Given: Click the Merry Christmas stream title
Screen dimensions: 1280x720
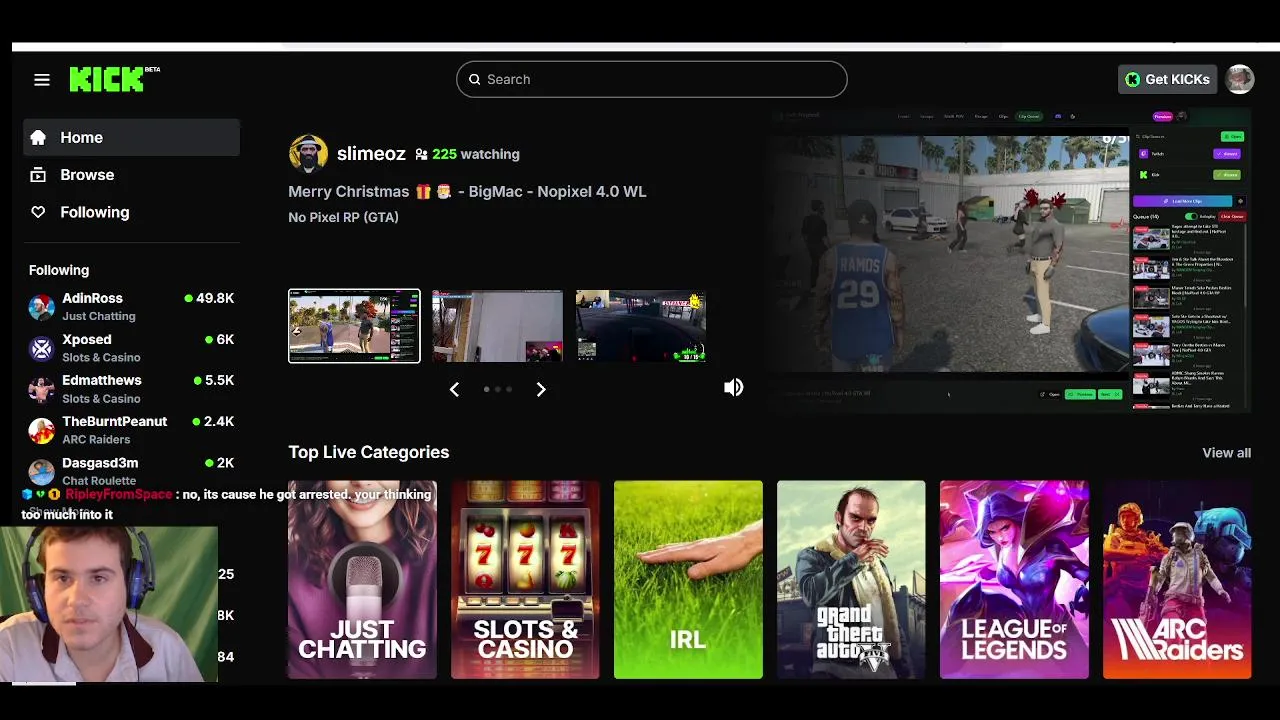Looking at the screenshot, I should tap(467, 191).
